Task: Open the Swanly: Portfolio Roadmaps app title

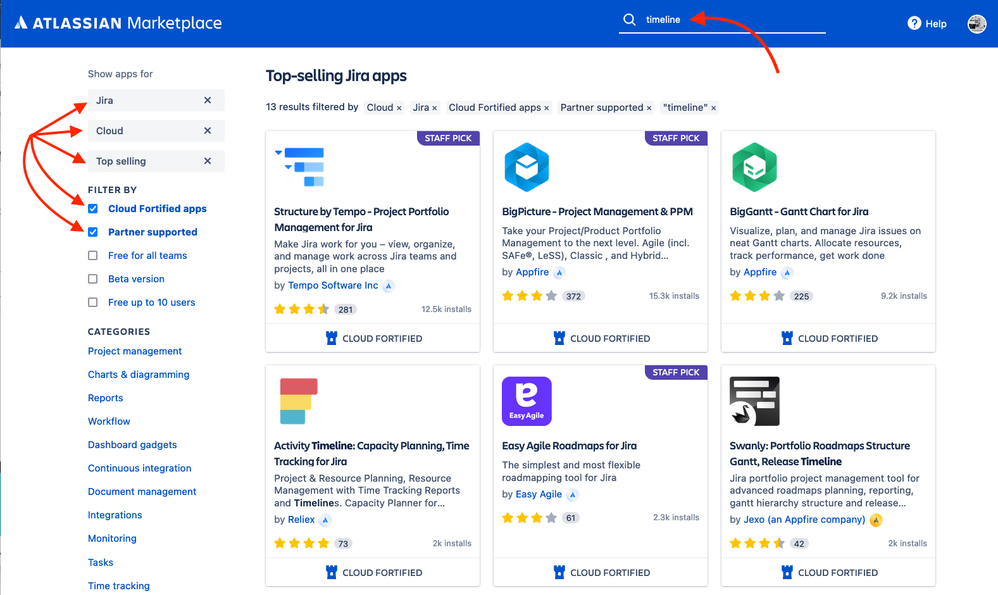Action: pyautogui.click(x=820, y=454)
